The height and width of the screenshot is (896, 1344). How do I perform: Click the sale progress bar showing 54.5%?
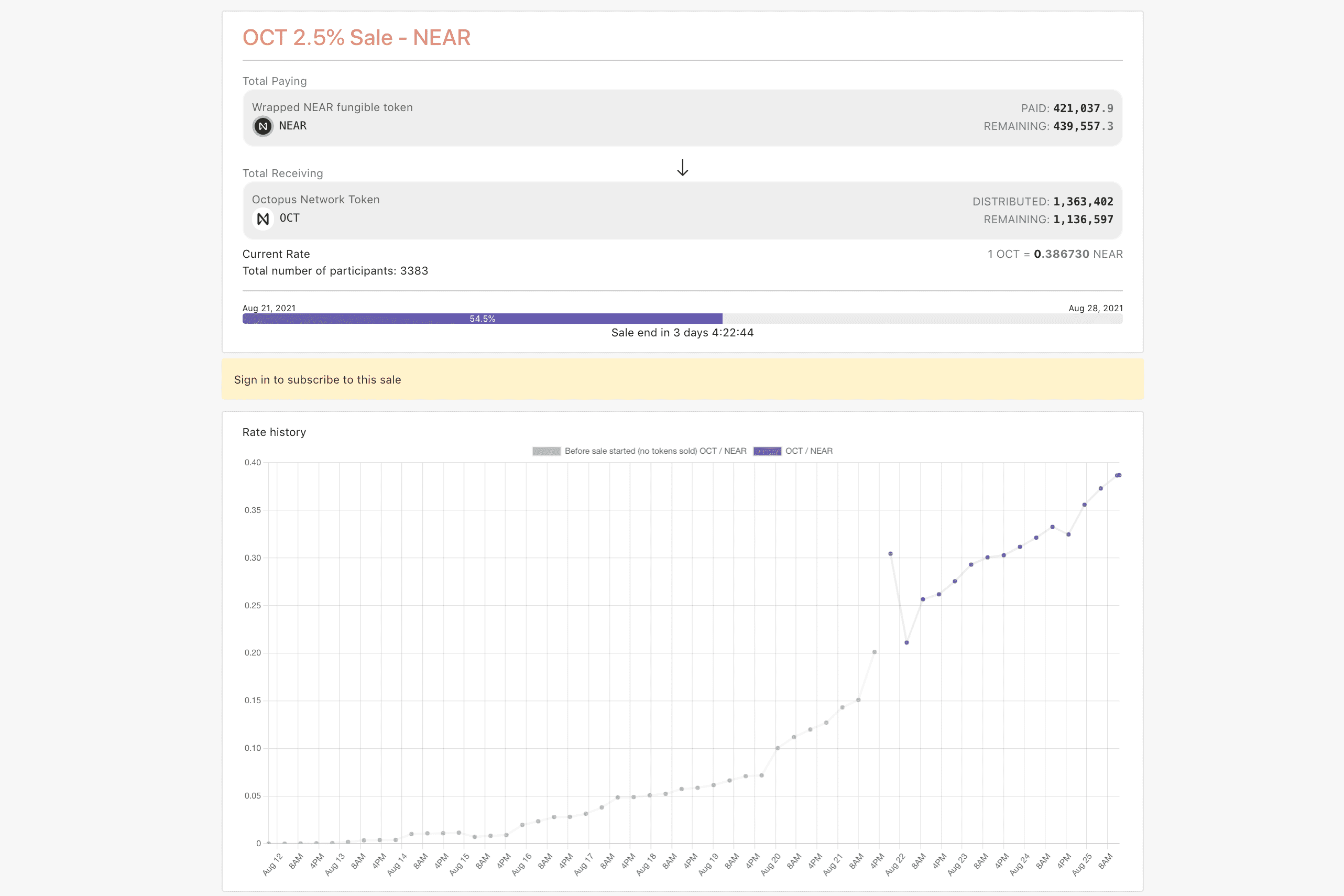(x=482, y=318)
